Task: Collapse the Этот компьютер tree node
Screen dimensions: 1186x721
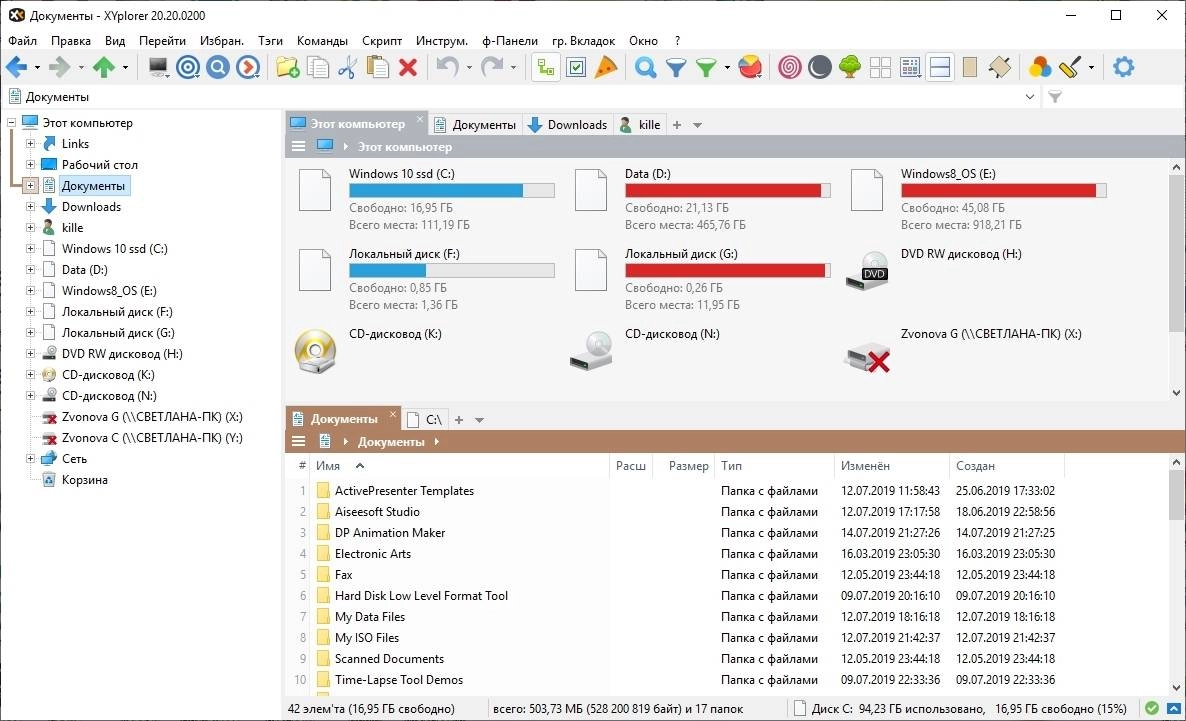Action: click(x=11, y=123)
